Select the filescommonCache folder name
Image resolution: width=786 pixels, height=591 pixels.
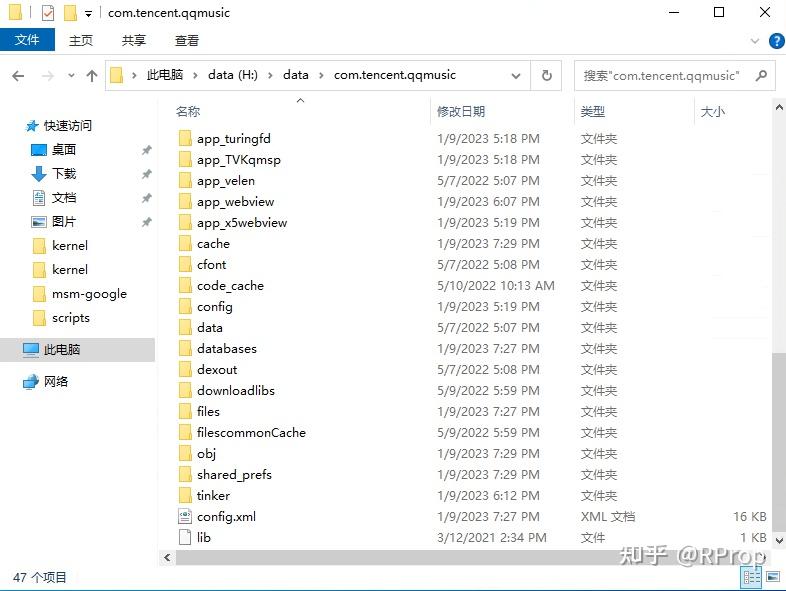click(251, 433)
